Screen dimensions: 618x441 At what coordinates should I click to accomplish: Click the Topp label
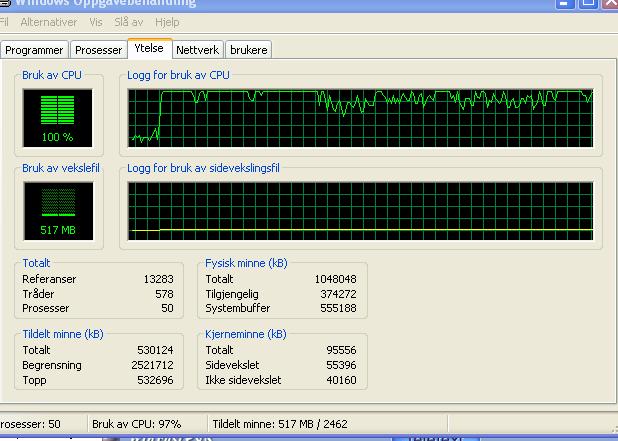coord(34,380)
